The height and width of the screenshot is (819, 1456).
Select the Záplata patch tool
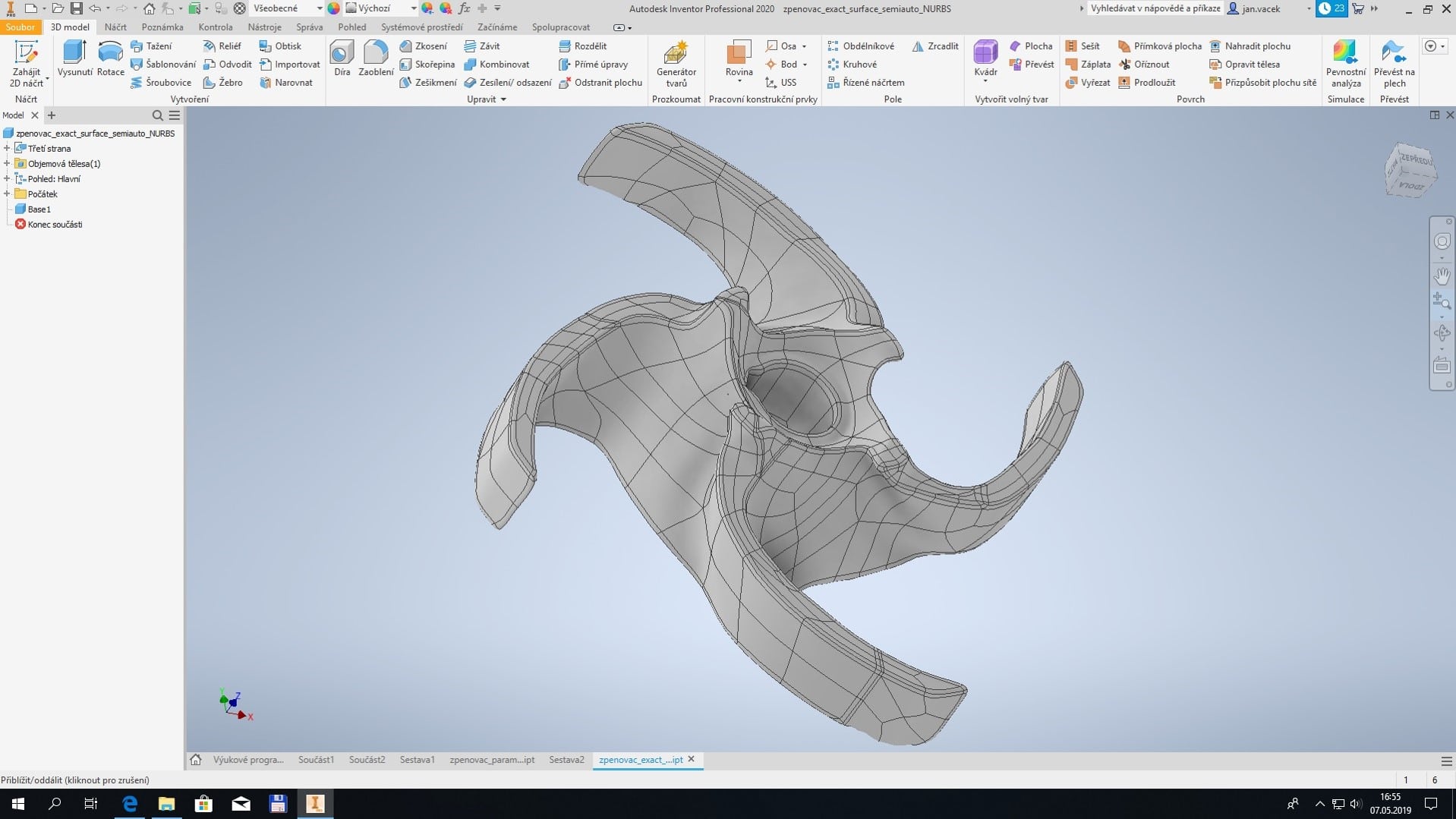click(1088, 65)
